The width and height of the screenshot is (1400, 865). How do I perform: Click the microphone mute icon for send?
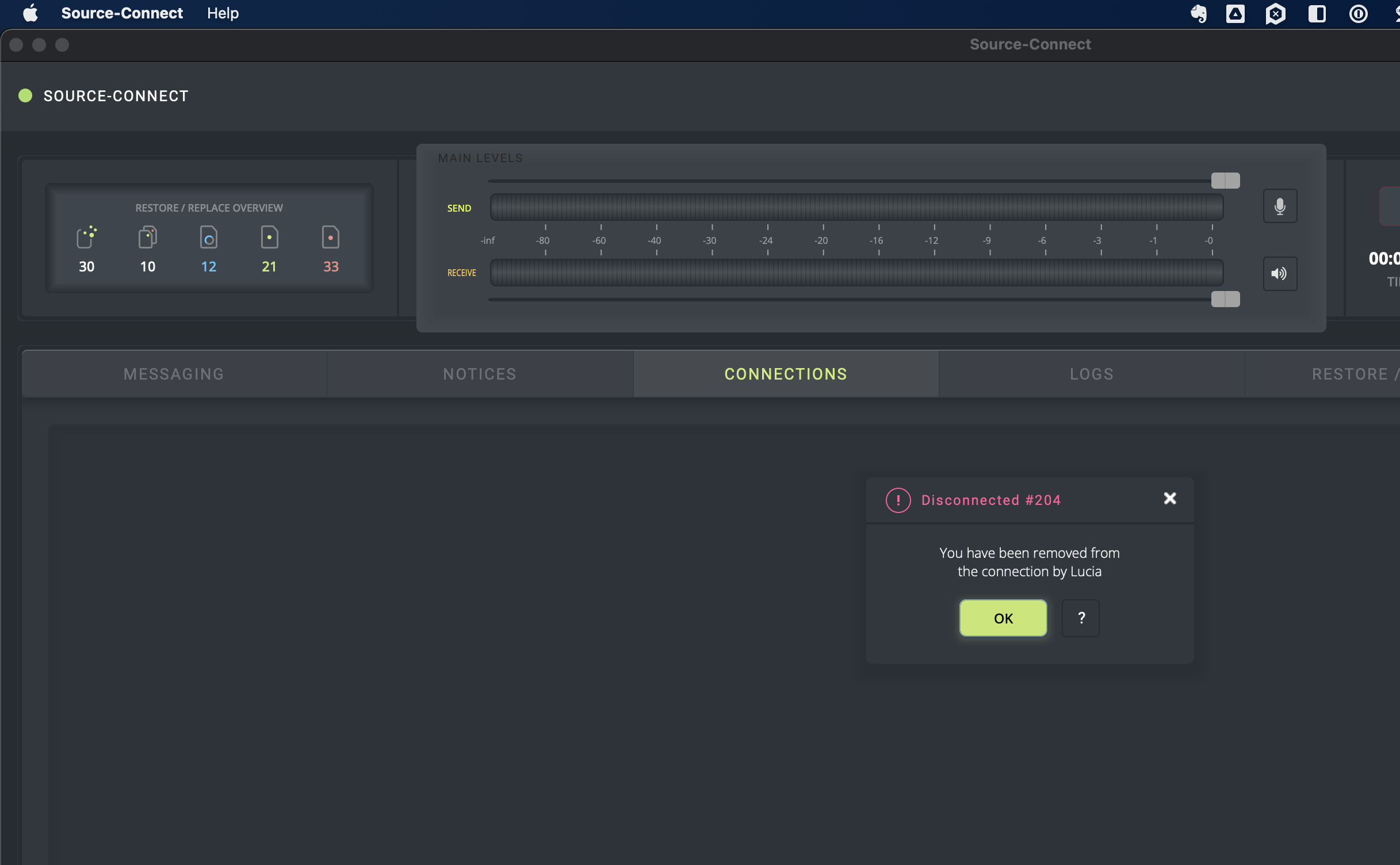pyautogui.click(x=1279, y=206)
